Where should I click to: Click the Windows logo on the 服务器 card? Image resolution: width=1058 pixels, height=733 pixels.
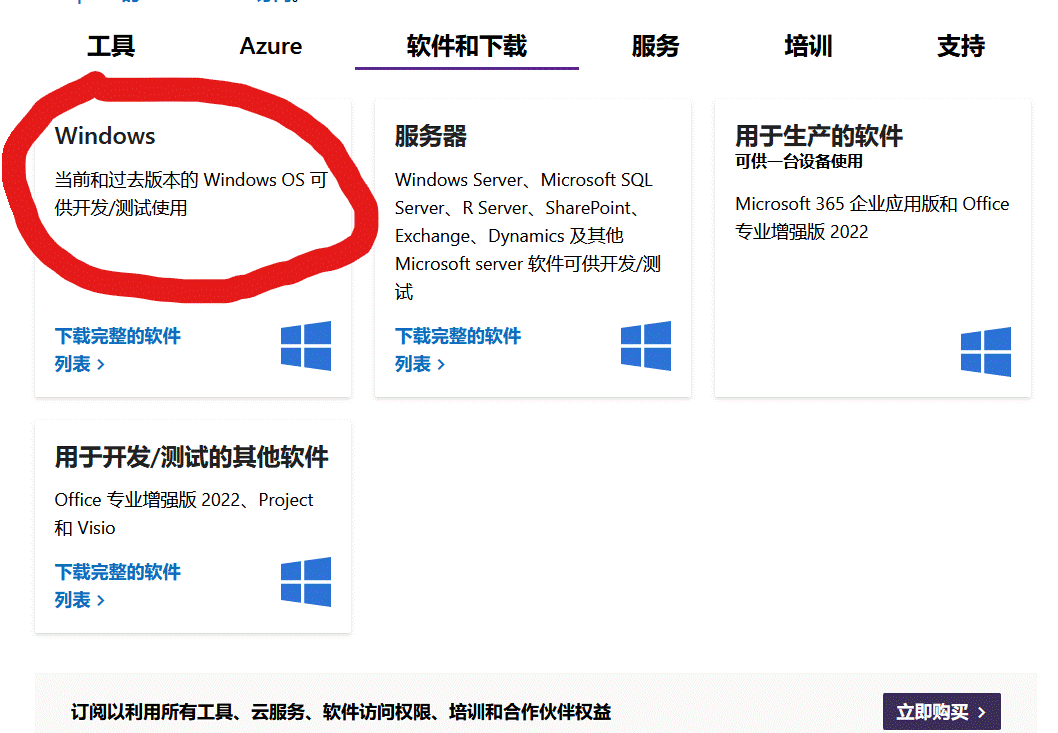click(x=646, y=346)
